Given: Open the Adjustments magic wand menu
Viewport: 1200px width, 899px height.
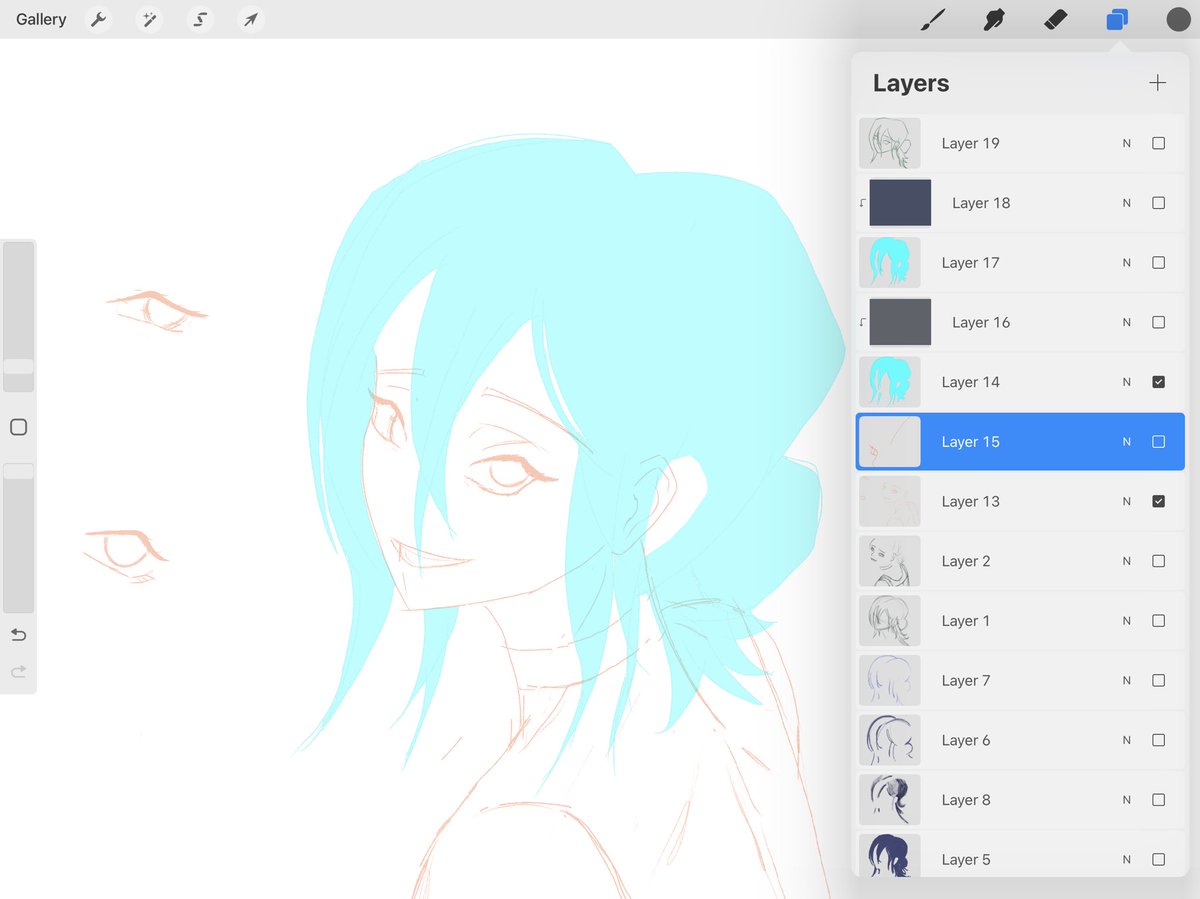Looking at the screenshot, I should pyautogui.click(x=150, y=19).
